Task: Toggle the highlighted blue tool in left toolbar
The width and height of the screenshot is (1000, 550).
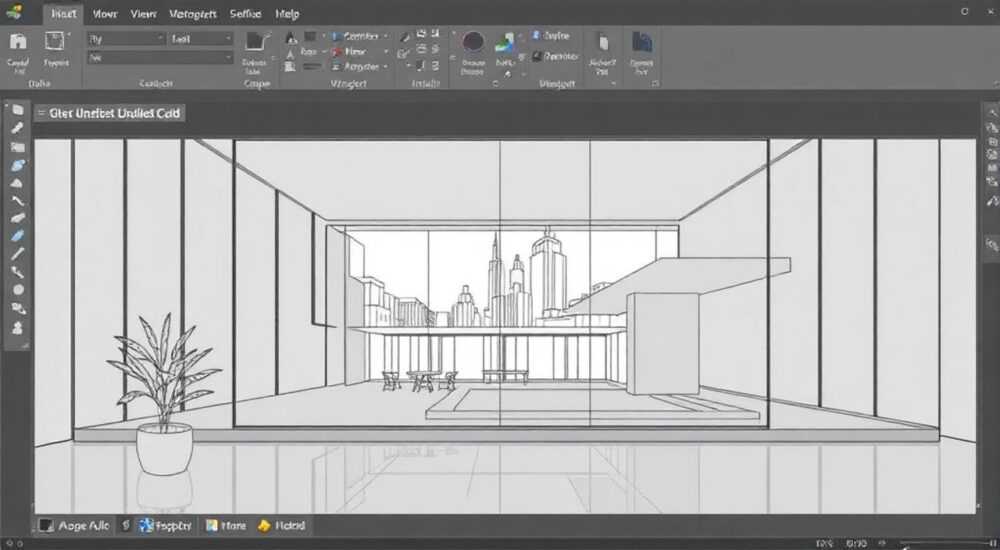Action: coord(17,165)
